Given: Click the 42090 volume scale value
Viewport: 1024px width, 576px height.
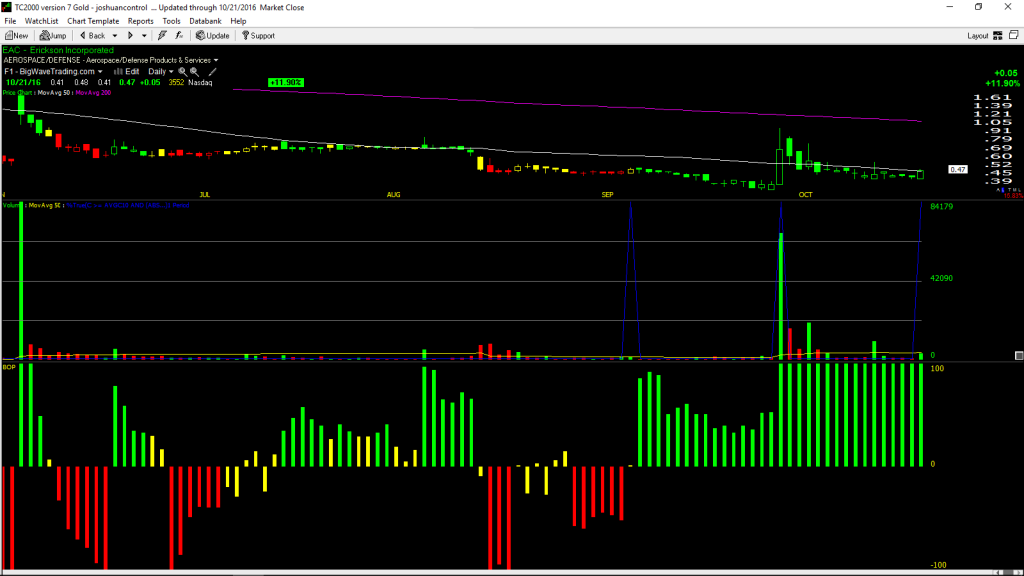Looking at the screenshot, I should [x=942, y=278].
